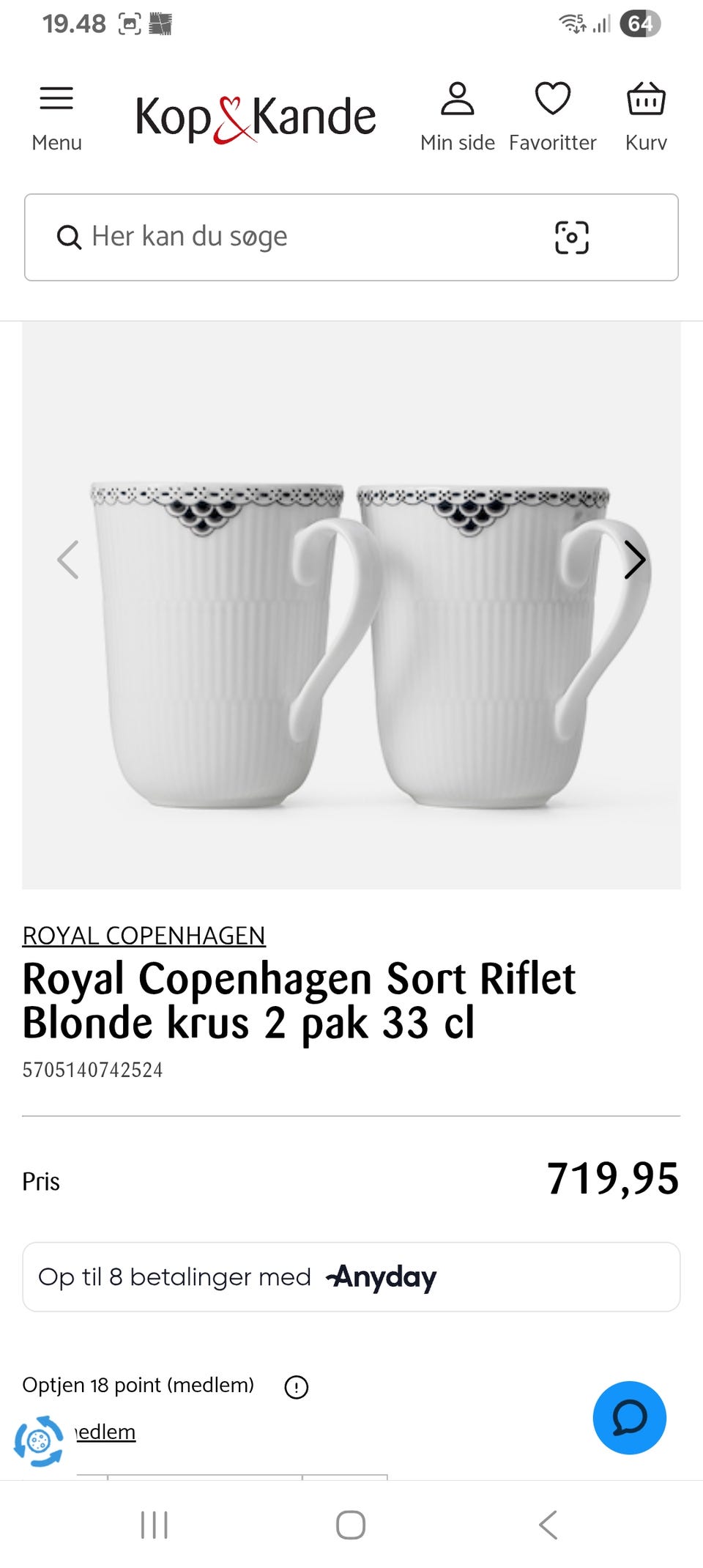Focus the 'Her kan du søge' field

tap(351, 237)
